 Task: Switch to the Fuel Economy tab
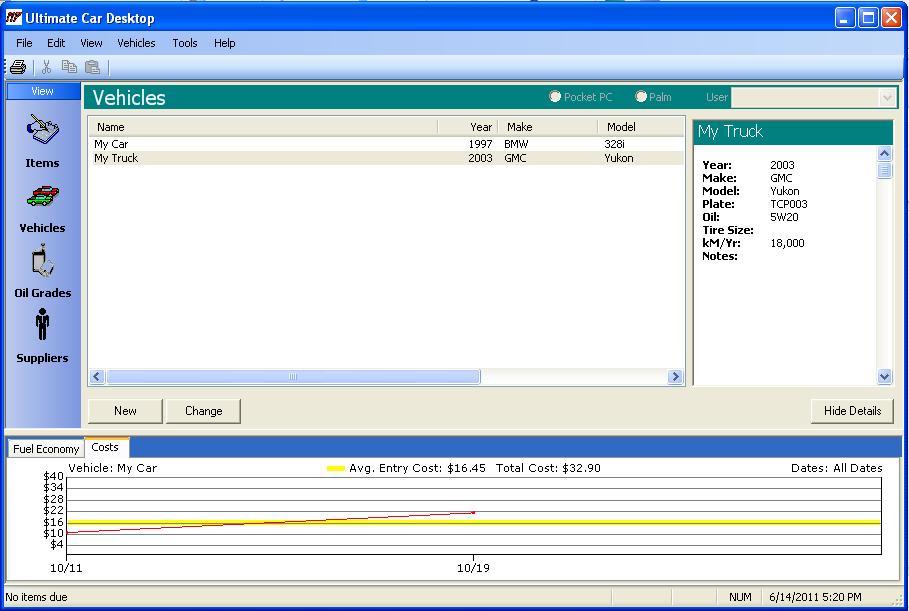pos(46,449)
